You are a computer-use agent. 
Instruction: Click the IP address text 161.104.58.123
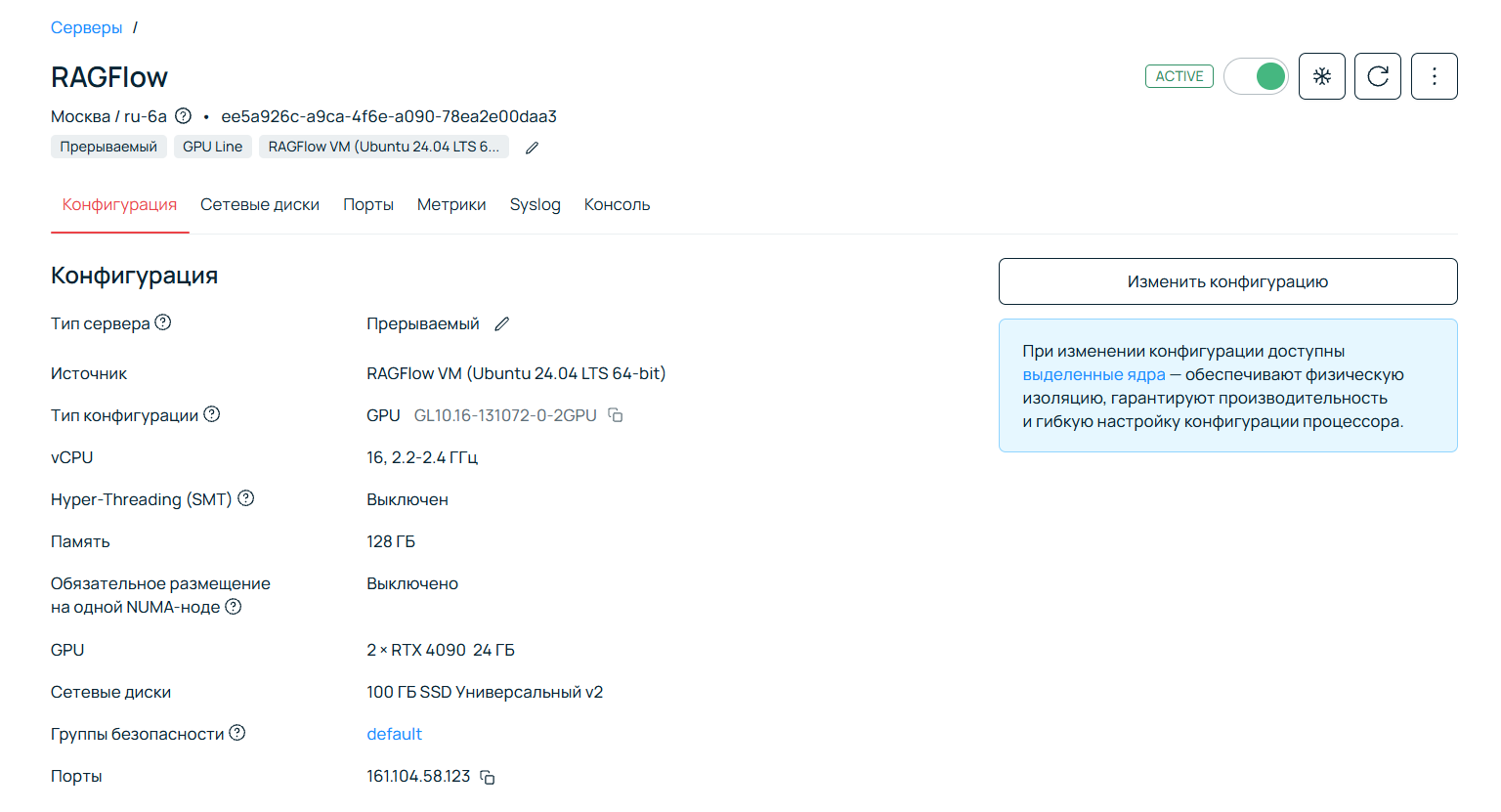point(418,776)
